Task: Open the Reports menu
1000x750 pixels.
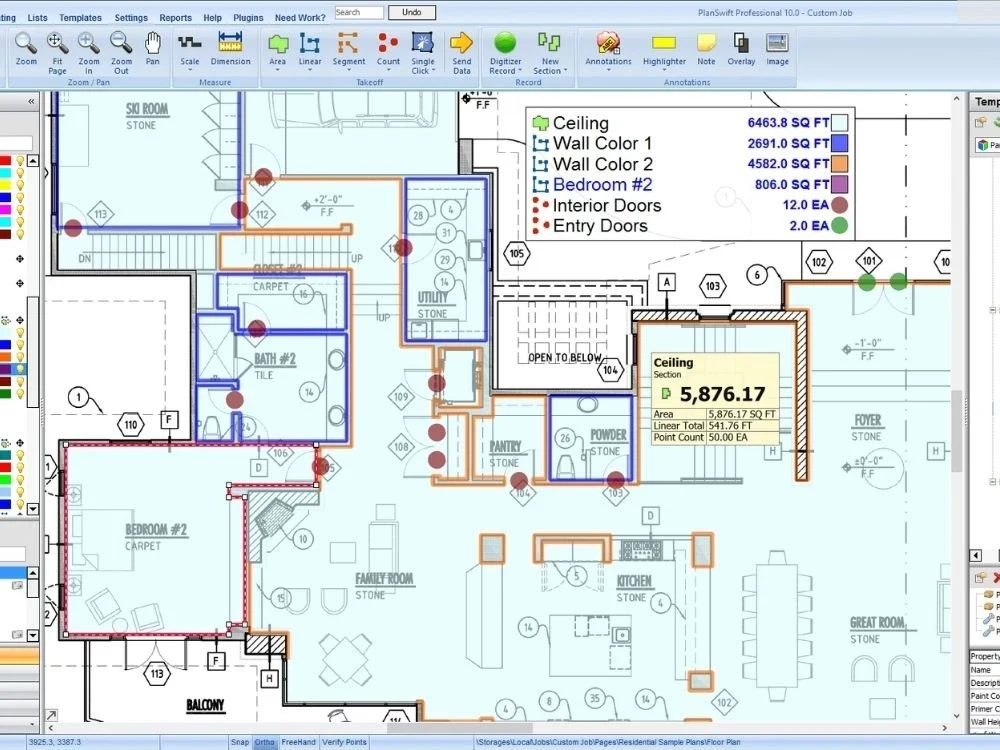Action: point(175,17)
